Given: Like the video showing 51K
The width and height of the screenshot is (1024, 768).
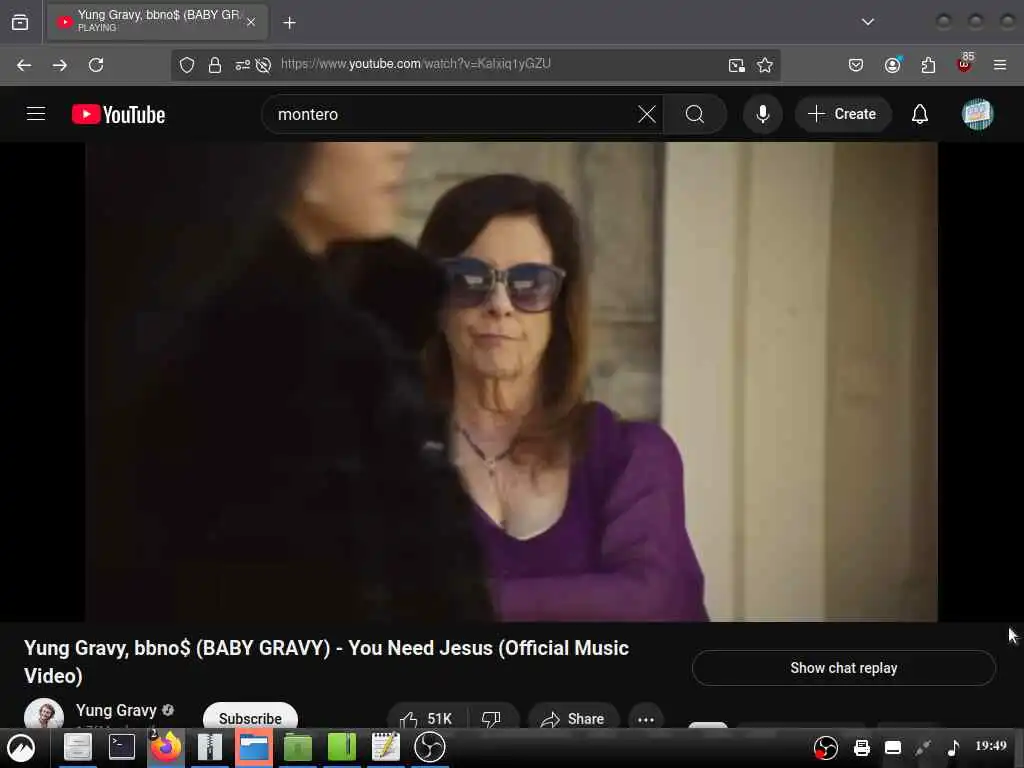Looking at the screenshot, I should (427, 718).
